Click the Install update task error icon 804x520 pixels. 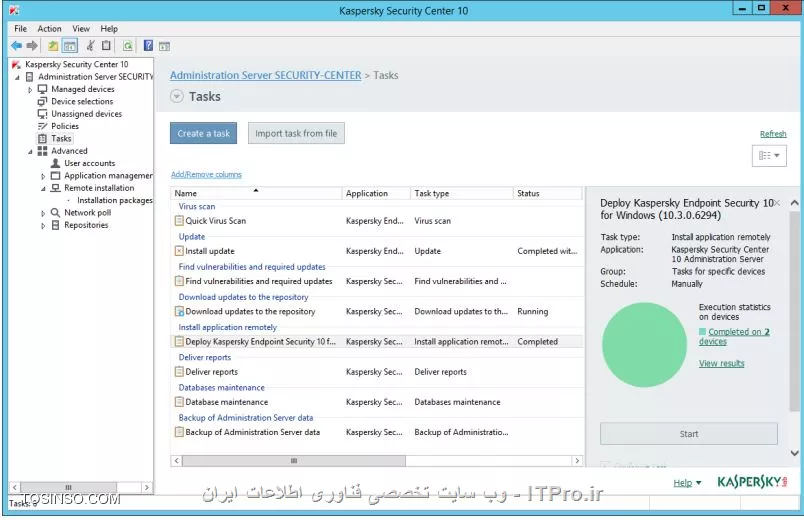click(x=179, y=251)
